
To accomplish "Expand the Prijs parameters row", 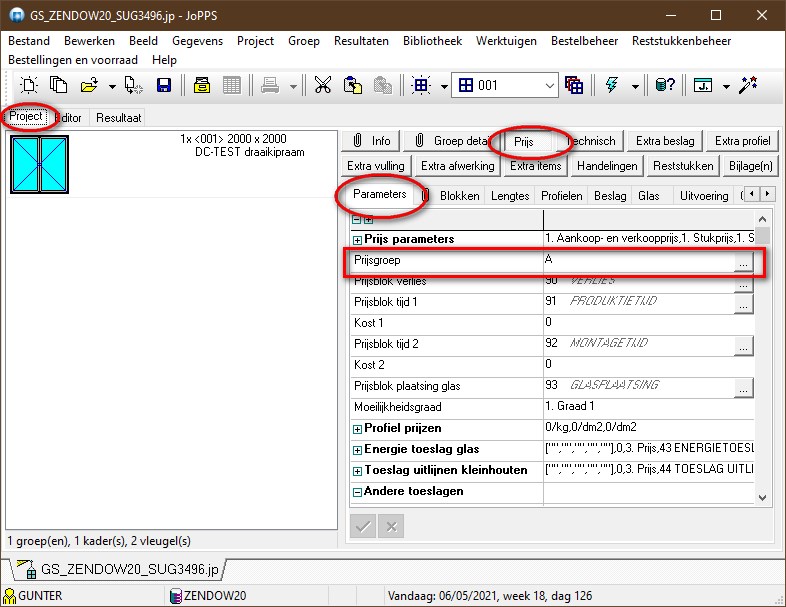I will coord(357,240).
